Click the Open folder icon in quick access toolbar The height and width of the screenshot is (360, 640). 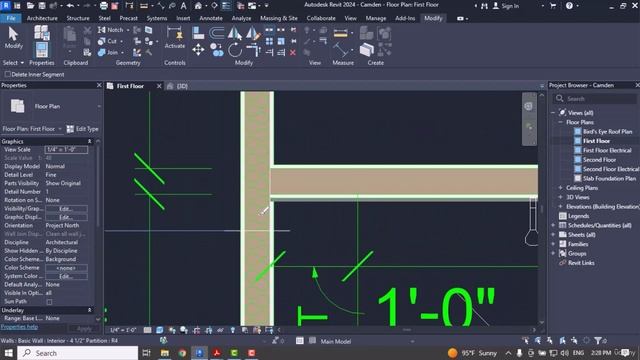tap(30, 6)
